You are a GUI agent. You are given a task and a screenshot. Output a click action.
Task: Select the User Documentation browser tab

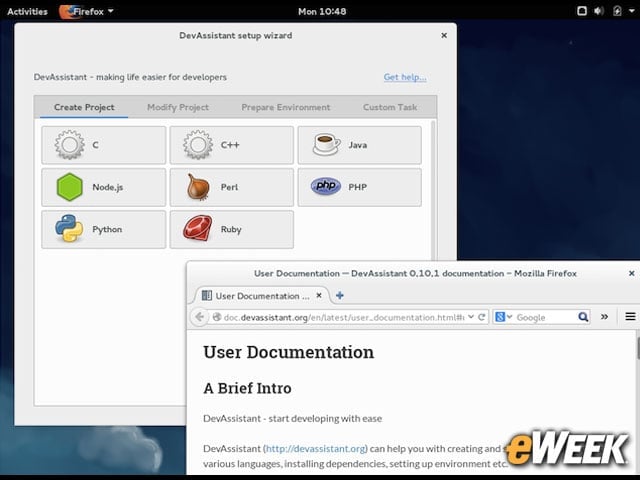coord(261,296)
